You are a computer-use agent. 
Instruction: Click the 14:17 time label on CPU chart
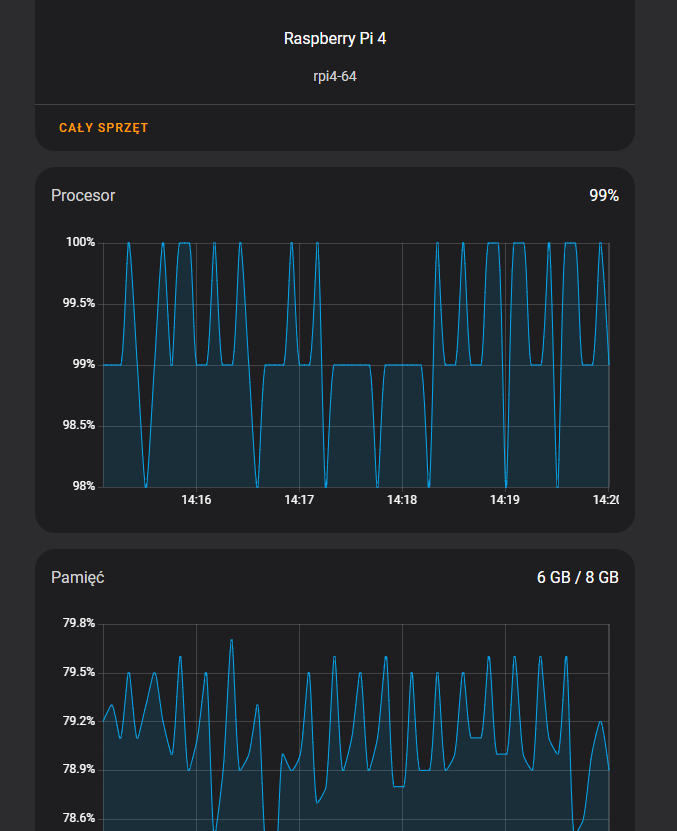pyautogui.click(x=299, y=500)
